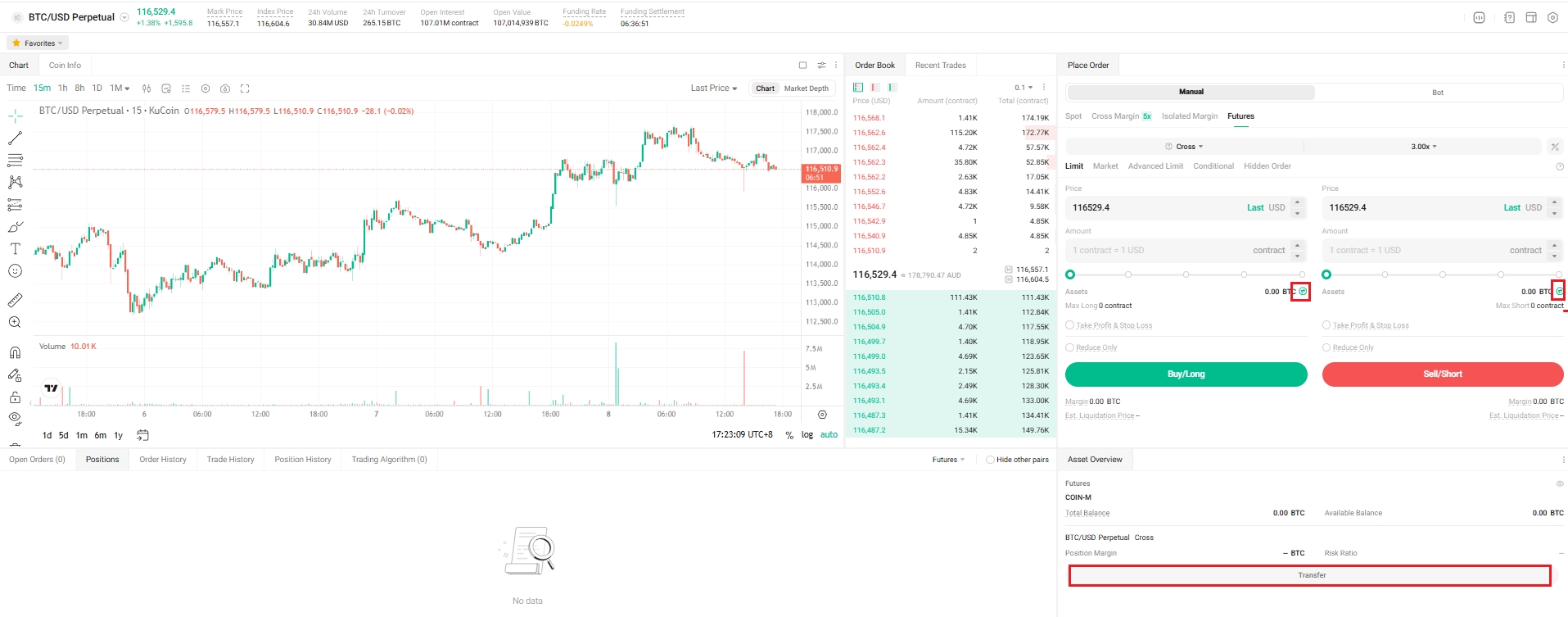Select the text annotation tool
1568x617 pixels.
pyautogui.click(x=15, y=249)
